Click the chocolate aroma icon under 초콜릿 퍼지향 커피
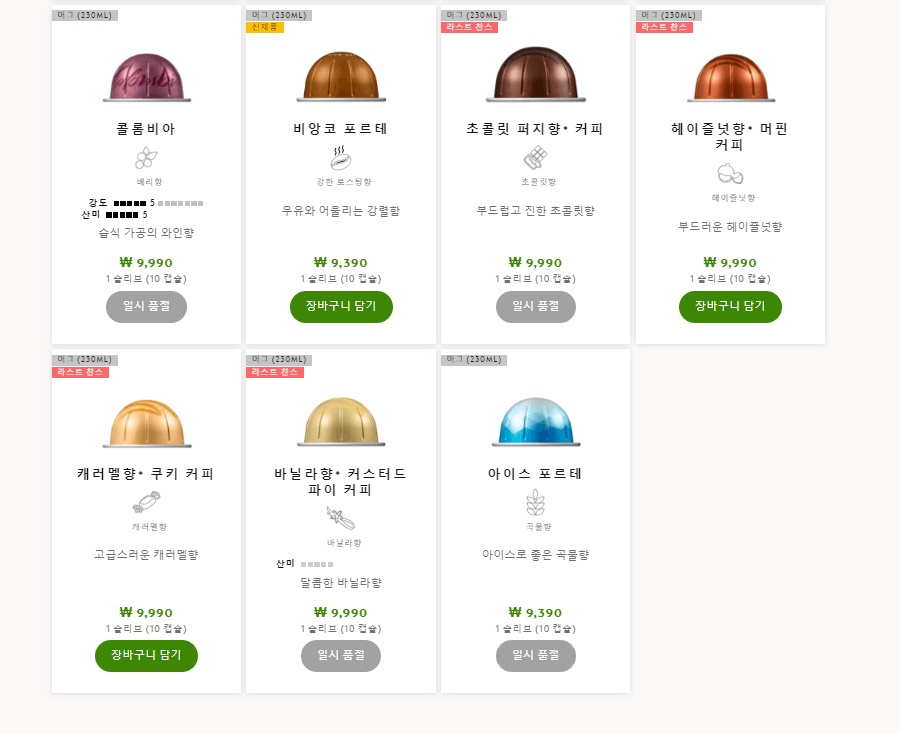 [x=535, y=159]
